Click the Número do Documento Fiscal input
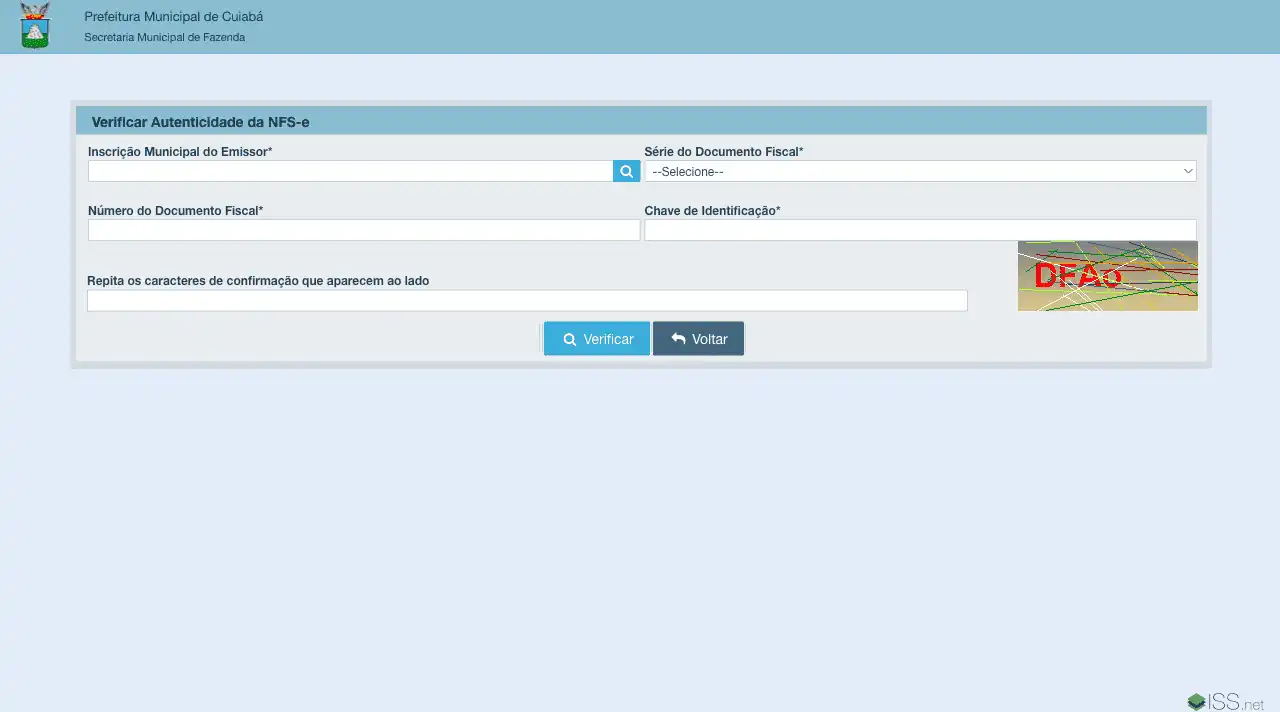Viewport: 1280px width, 712px height. [363, 231]
